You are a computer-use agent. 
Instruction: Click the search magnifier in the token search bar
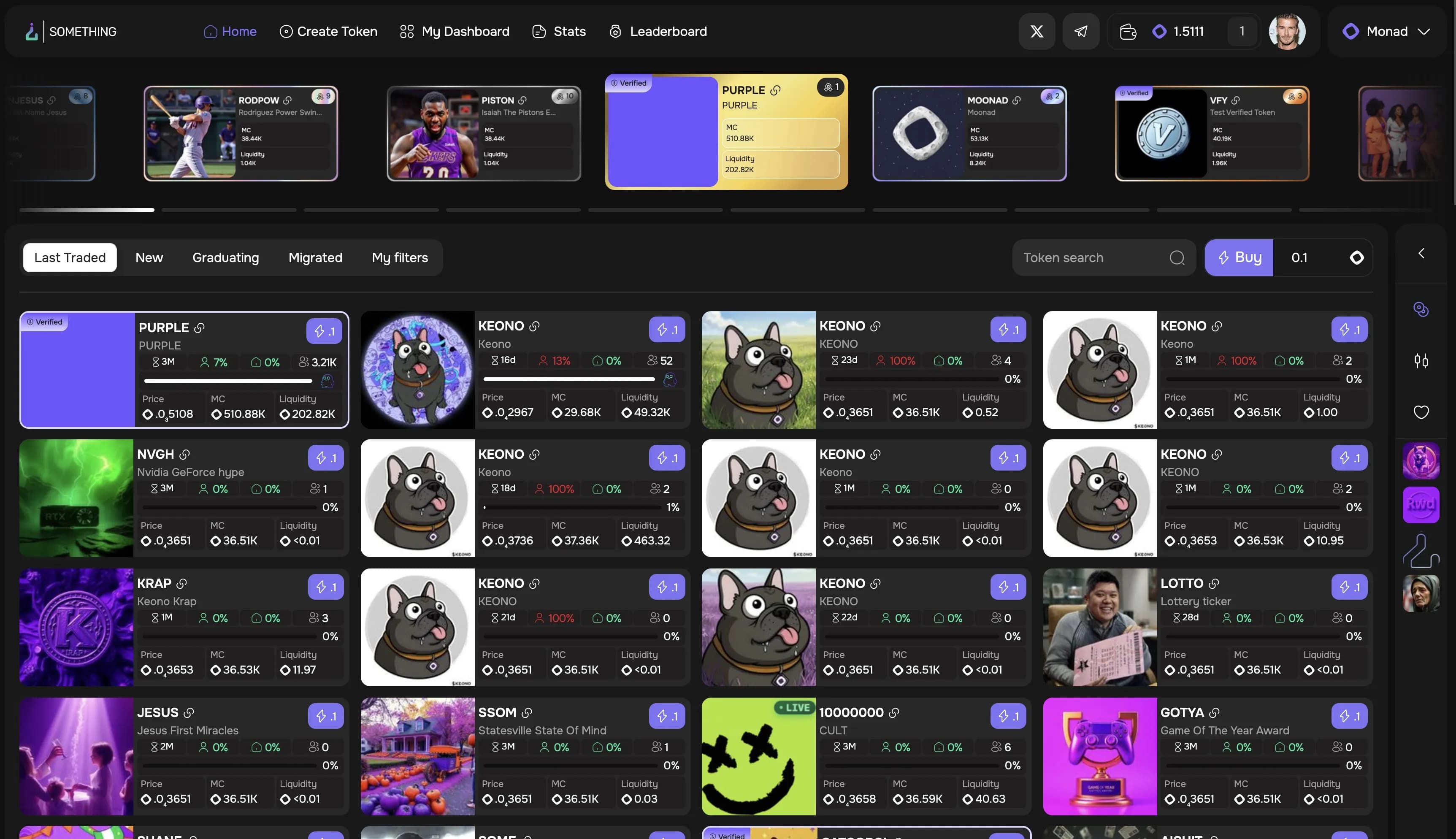[x=1177, y=257]
